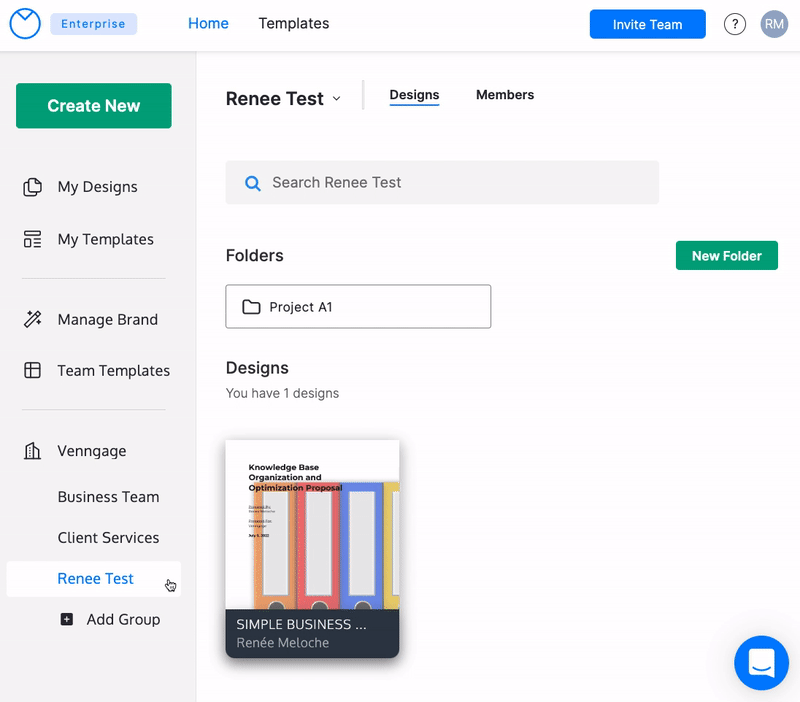Image resolution: width=800 pixels, height=702 pixels.
Task: Open Templates in the top navigation
Action: 293,23
